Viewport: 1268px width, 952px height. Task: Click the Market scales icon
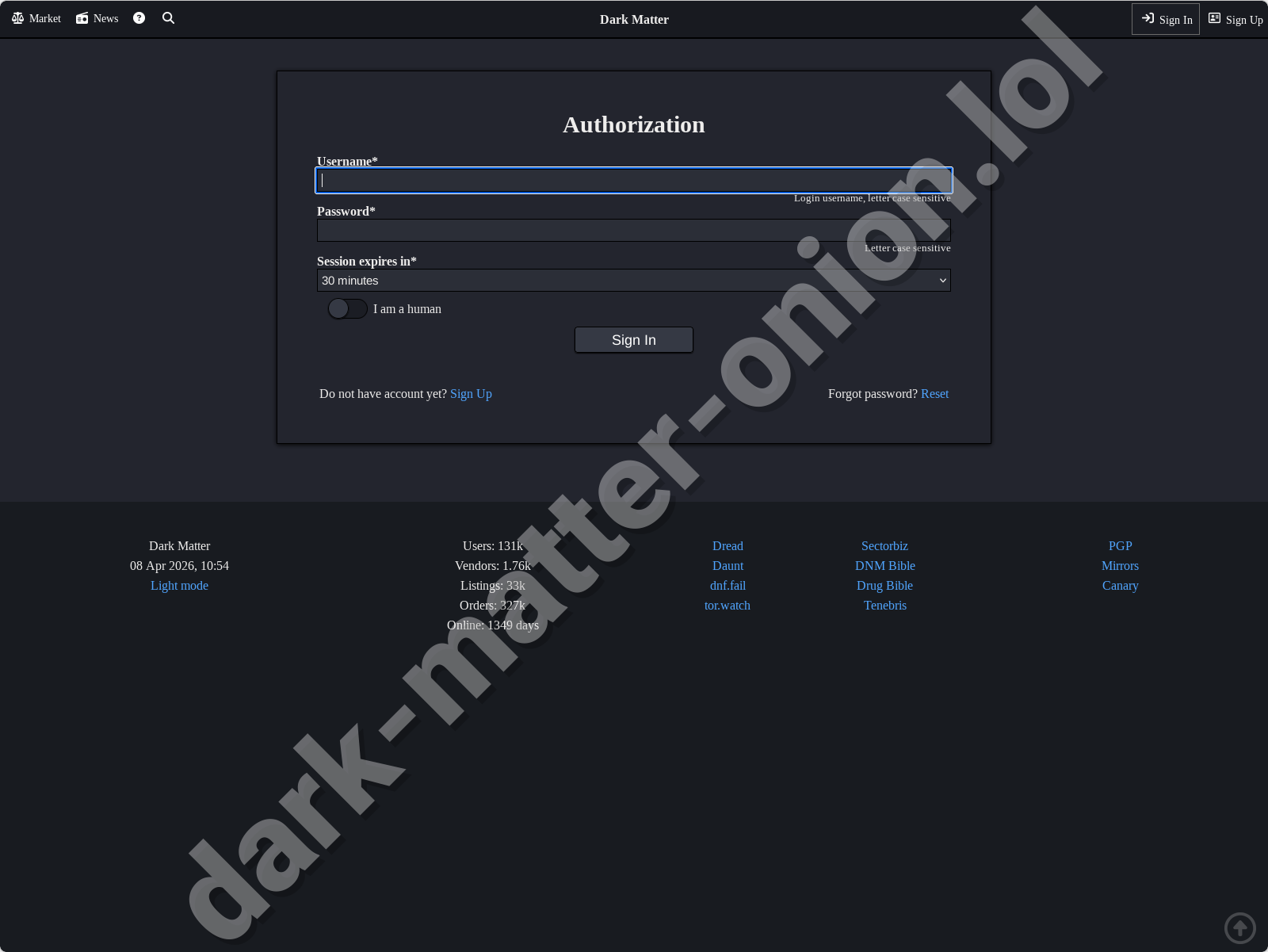point(18,17)
